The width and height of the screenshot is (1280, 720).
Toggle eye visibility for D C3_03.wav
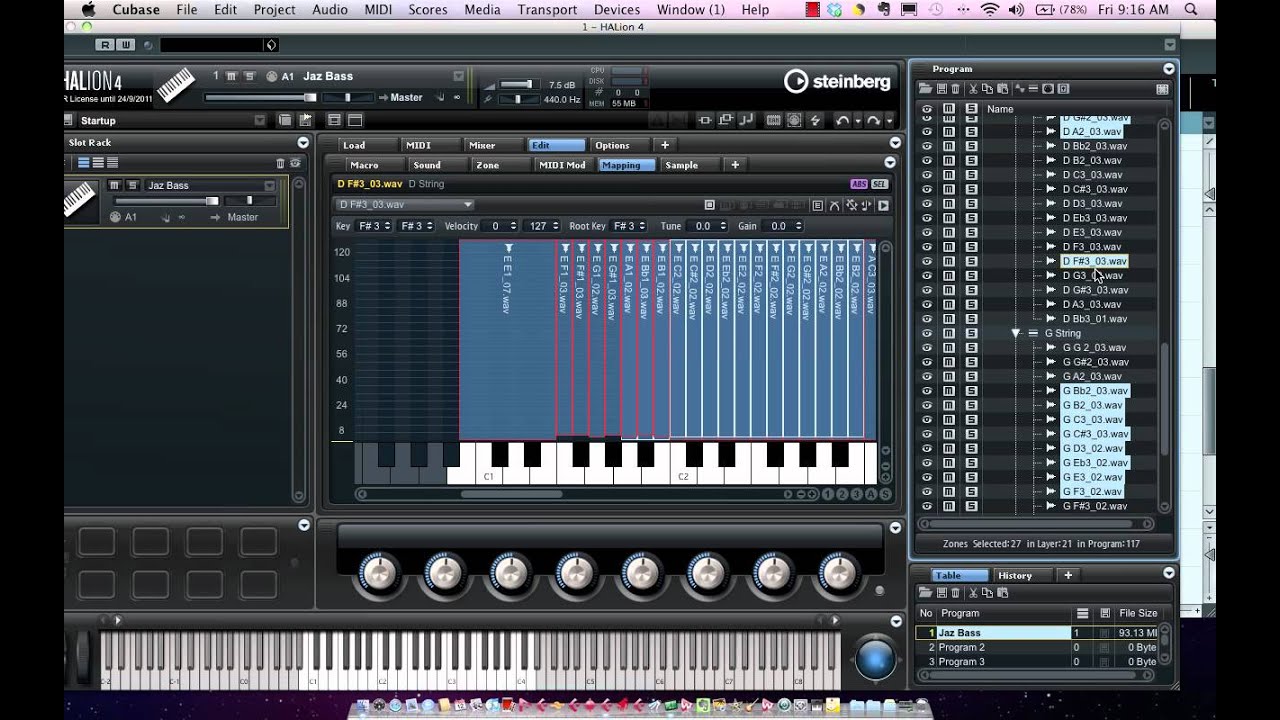927,175
